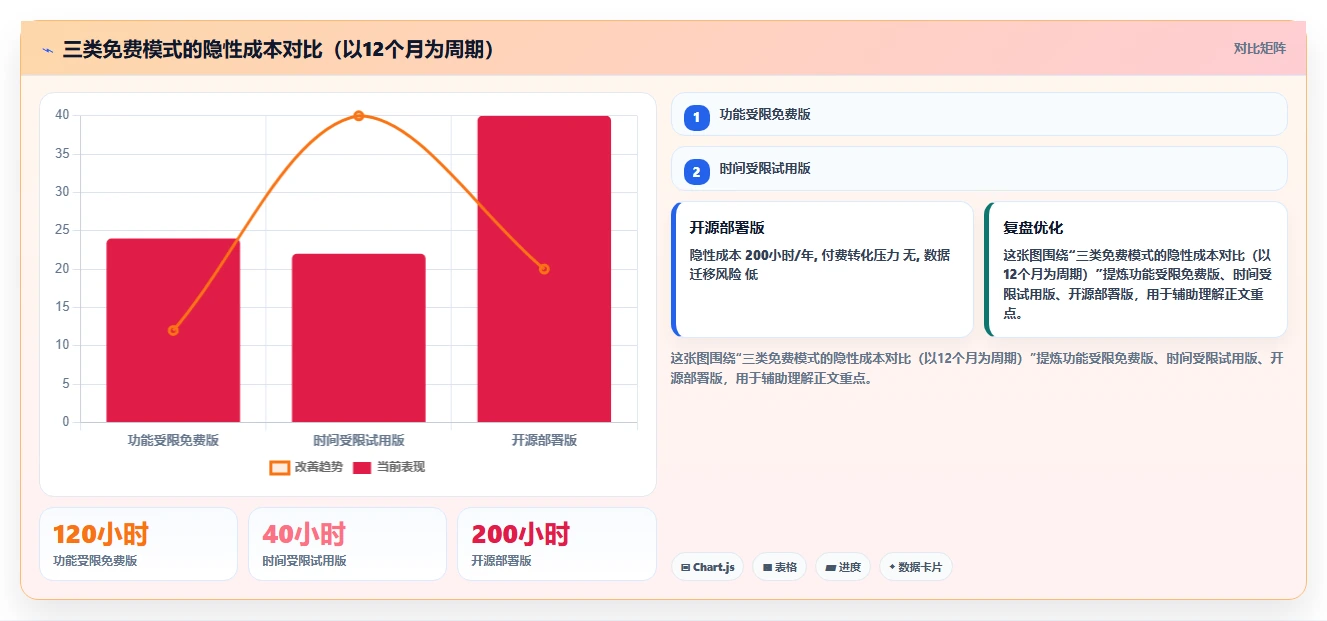Click the 对比矩阵 label in header
This screenshot has width=1327, height=621.
1259,48
